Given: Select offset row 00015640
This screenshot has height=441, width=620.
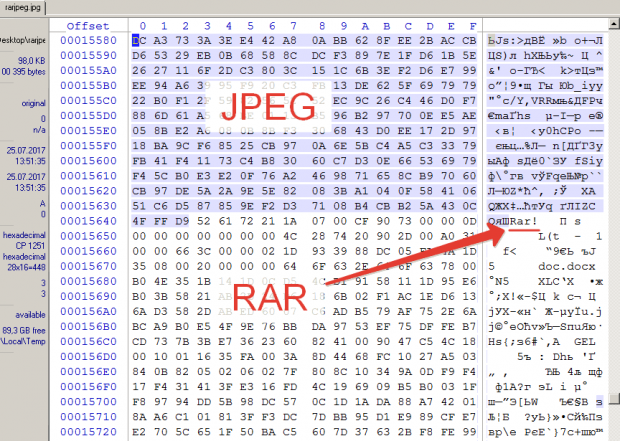Looking at the screenshot, I should pos(89,221).
